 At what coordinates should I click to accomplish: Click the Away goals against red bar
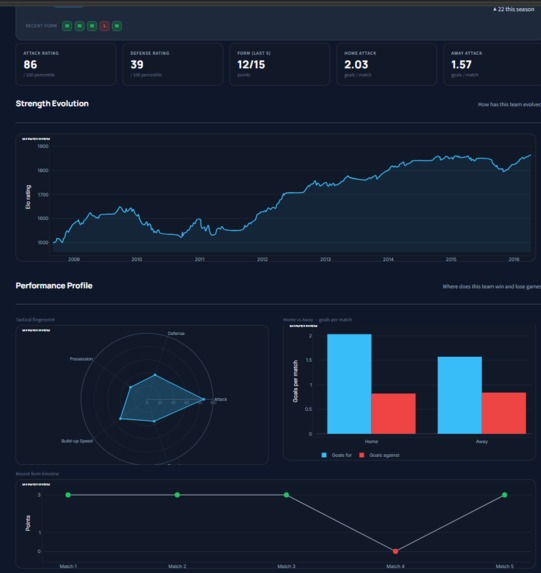point(504,413)
